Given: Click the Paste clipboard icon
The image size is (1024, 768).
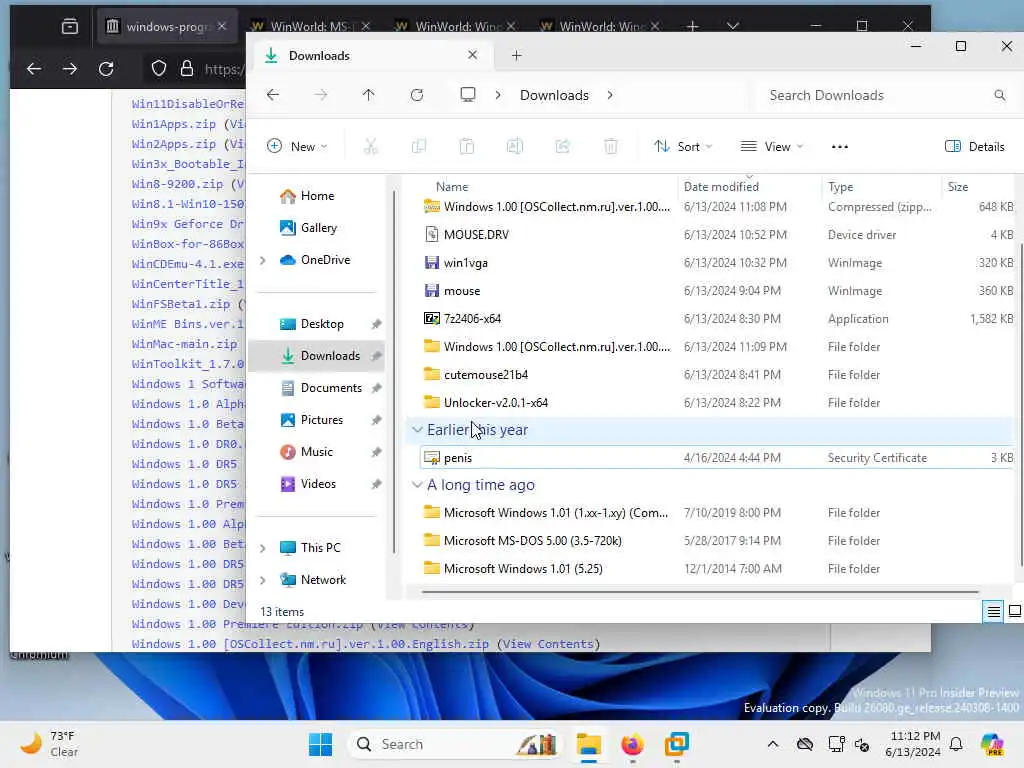Looking at the screenshot, I should coord(467,146).
